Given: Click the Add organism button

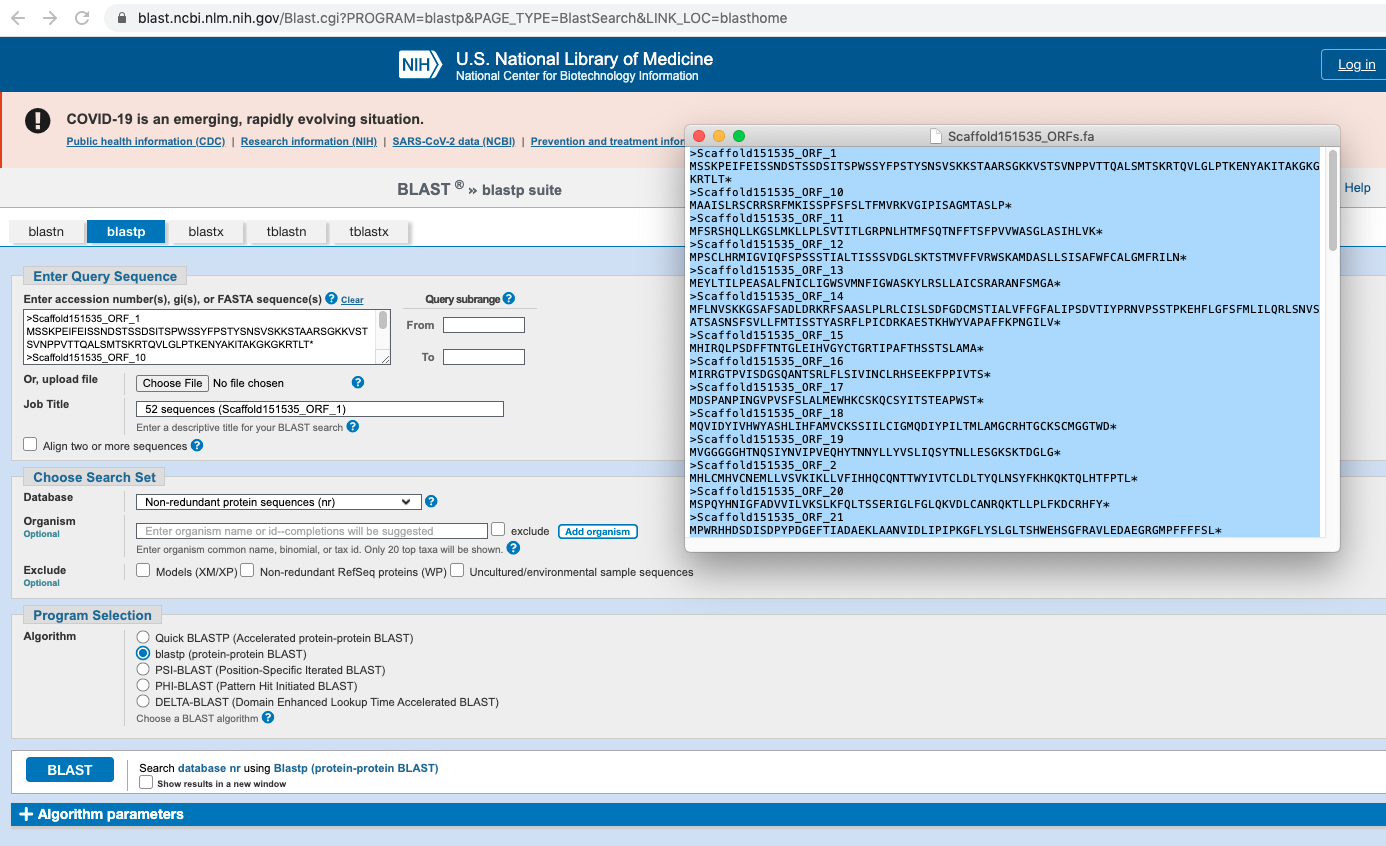Looking at the screenshot, I should click(x=598, y=531).
